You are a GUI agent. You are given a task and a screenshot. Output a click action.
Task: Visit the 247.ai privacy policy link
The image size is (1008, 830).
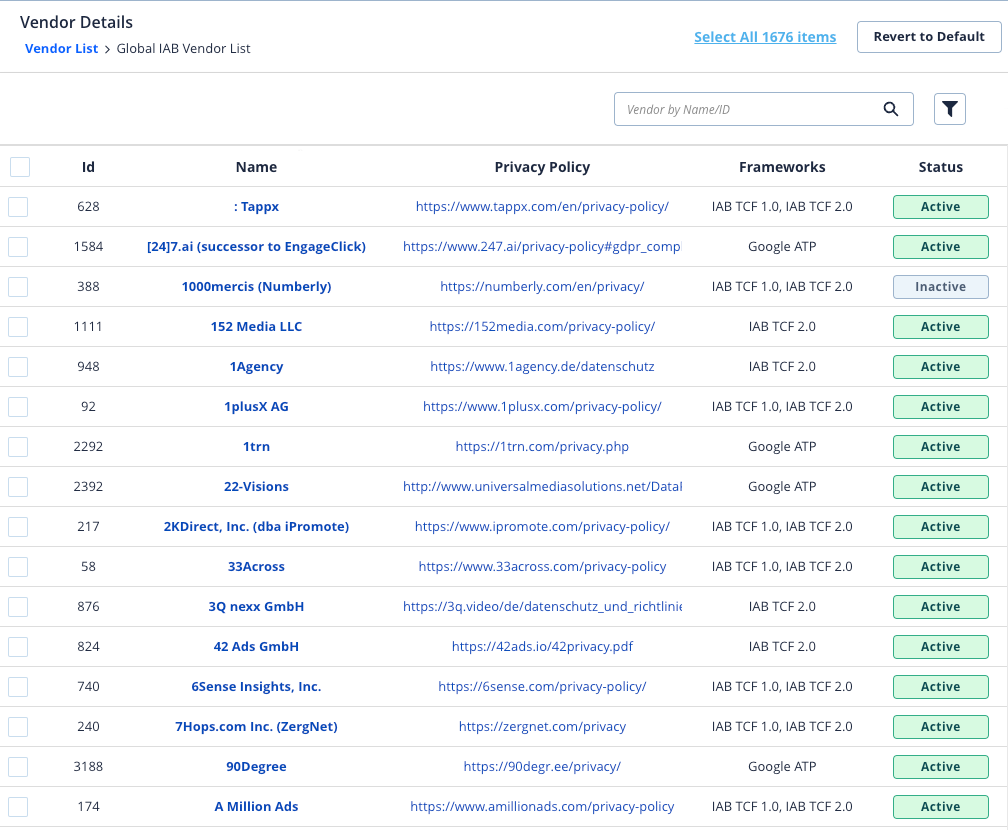tap(542, 247)
